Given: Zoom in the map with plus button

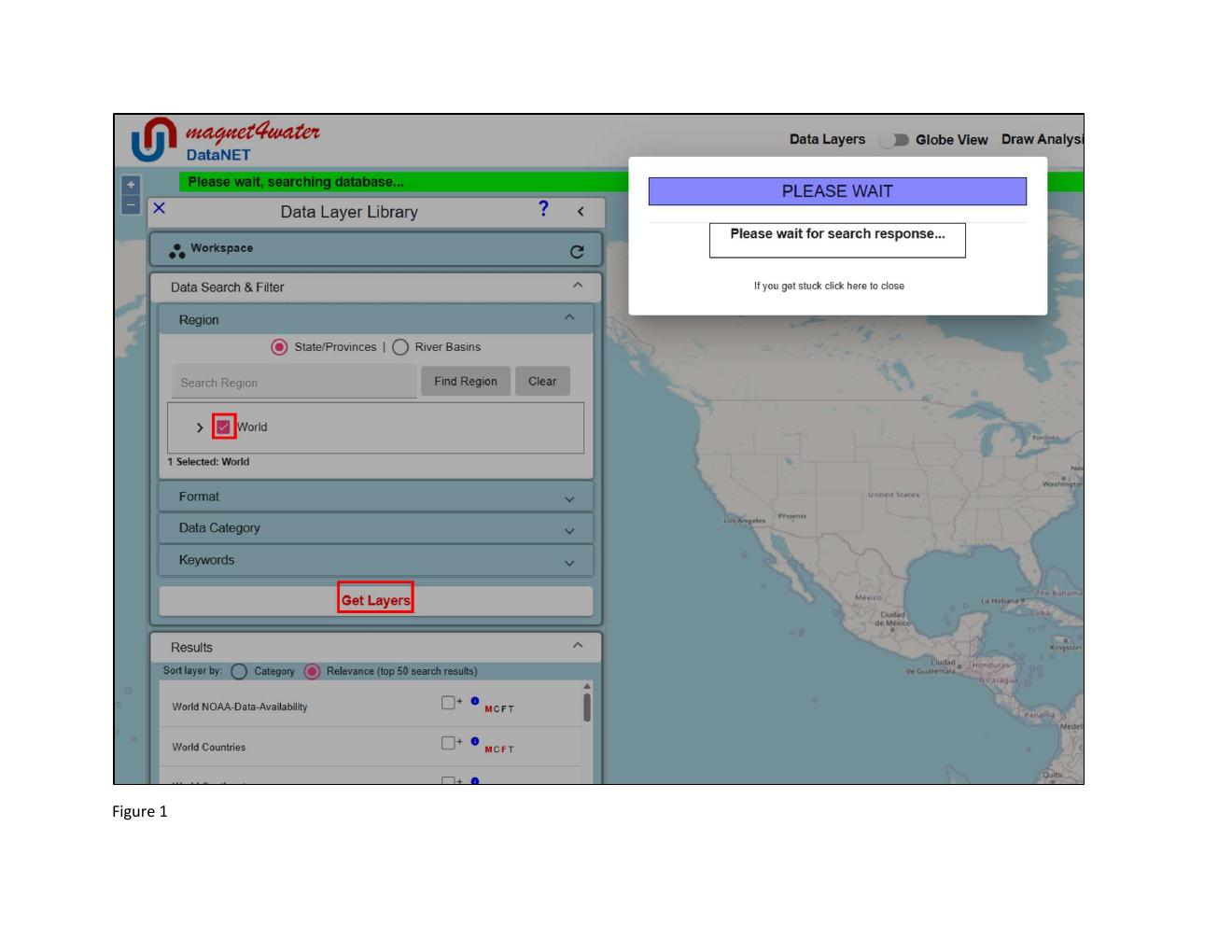Looking at the screenshot, I should (x=131, y=185).
